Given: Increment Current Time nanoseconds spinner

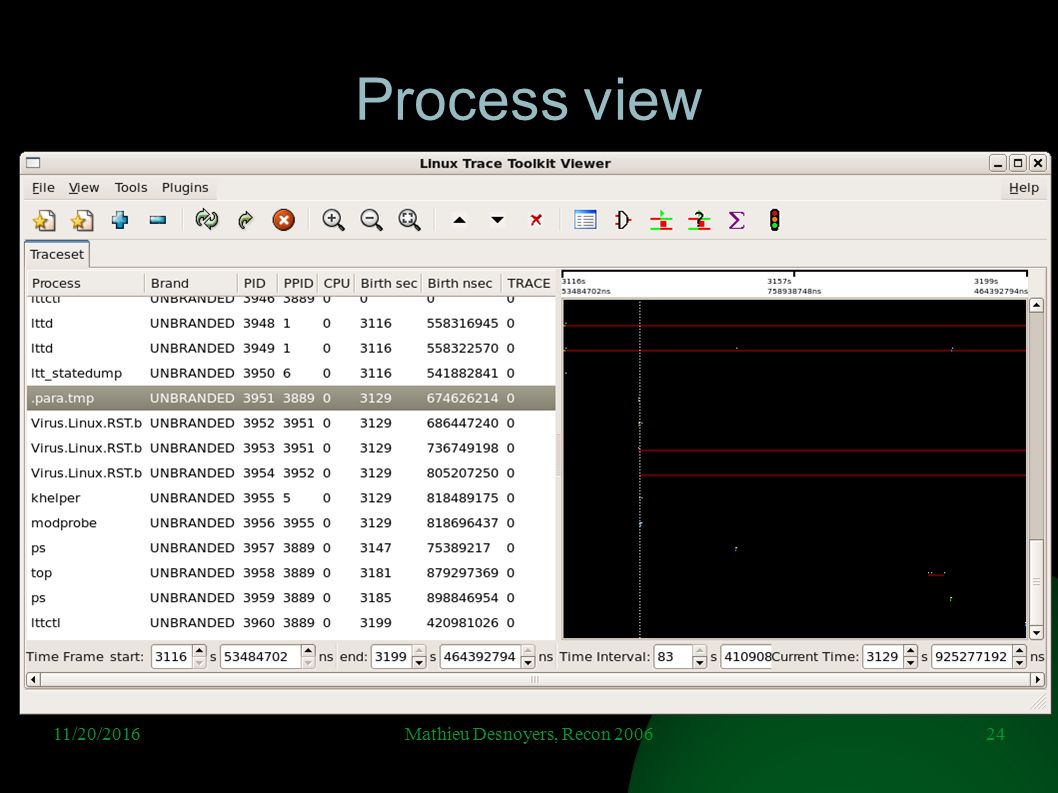Looking at the screenshot, I should [1020, 651].
